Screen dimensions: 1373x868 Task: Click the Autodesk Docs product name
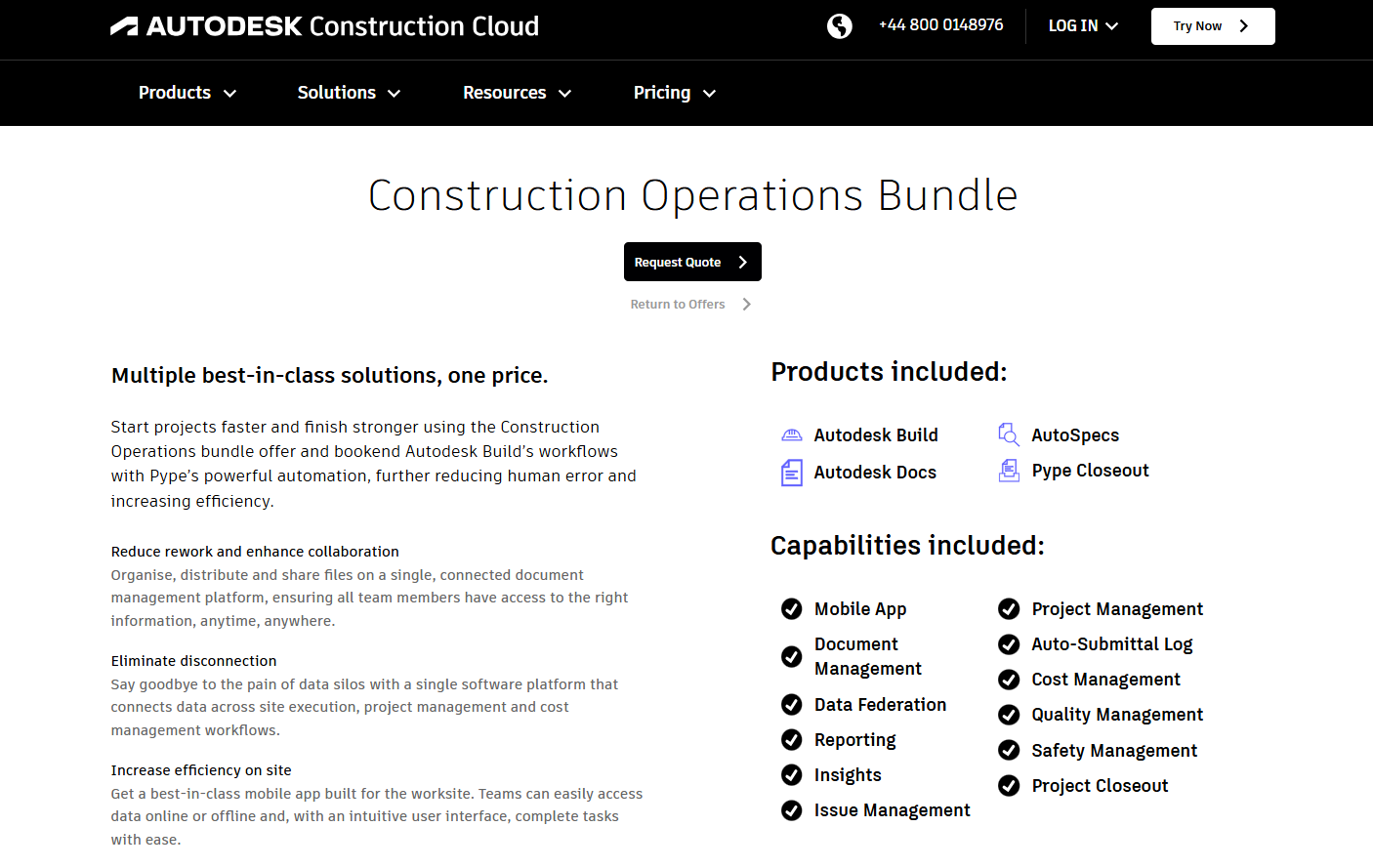tap(875, 473)
